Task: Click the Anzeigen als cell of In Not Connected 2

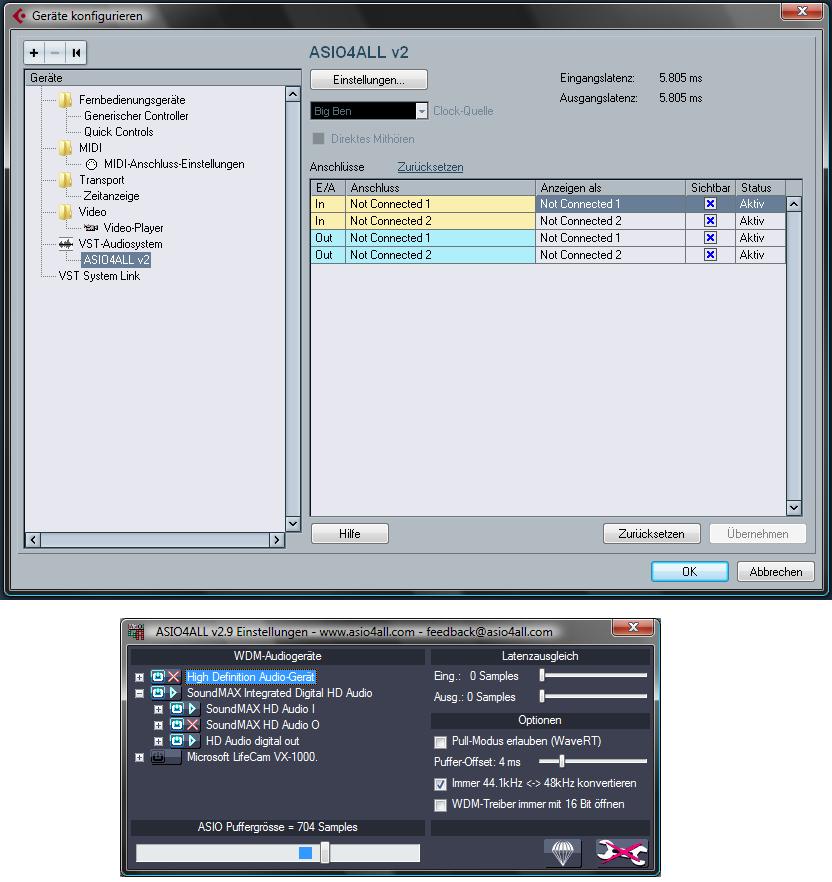Action: [x=610, y=220]
